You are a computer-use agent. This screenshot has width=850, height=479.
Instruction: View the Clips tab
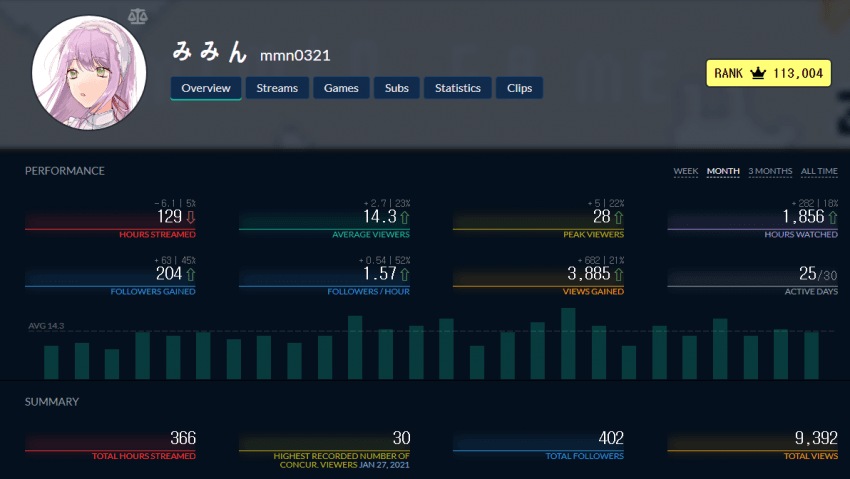click(519, 88)
